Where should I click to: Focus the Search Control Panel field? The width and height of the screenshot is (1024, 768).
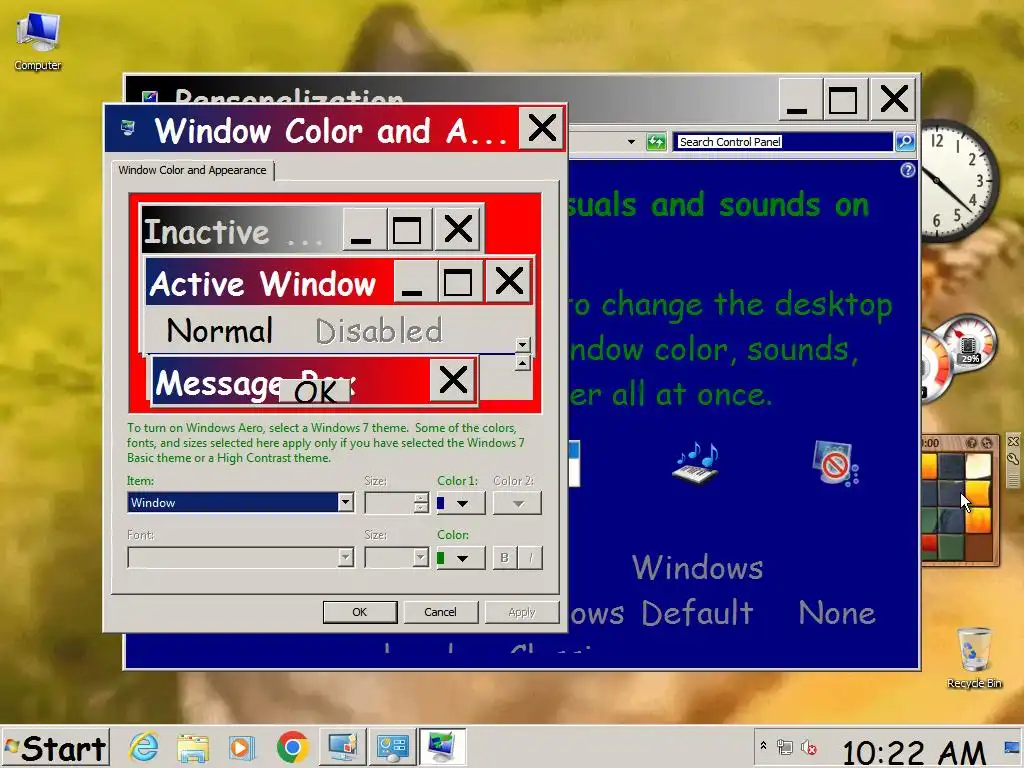coord(784,142)
